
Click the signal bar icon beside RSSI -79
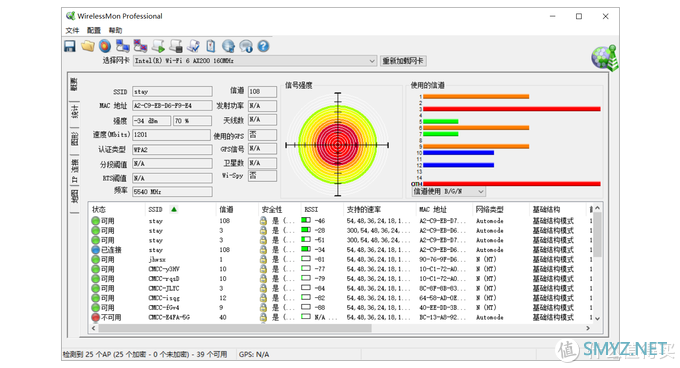tap(306, 278)
